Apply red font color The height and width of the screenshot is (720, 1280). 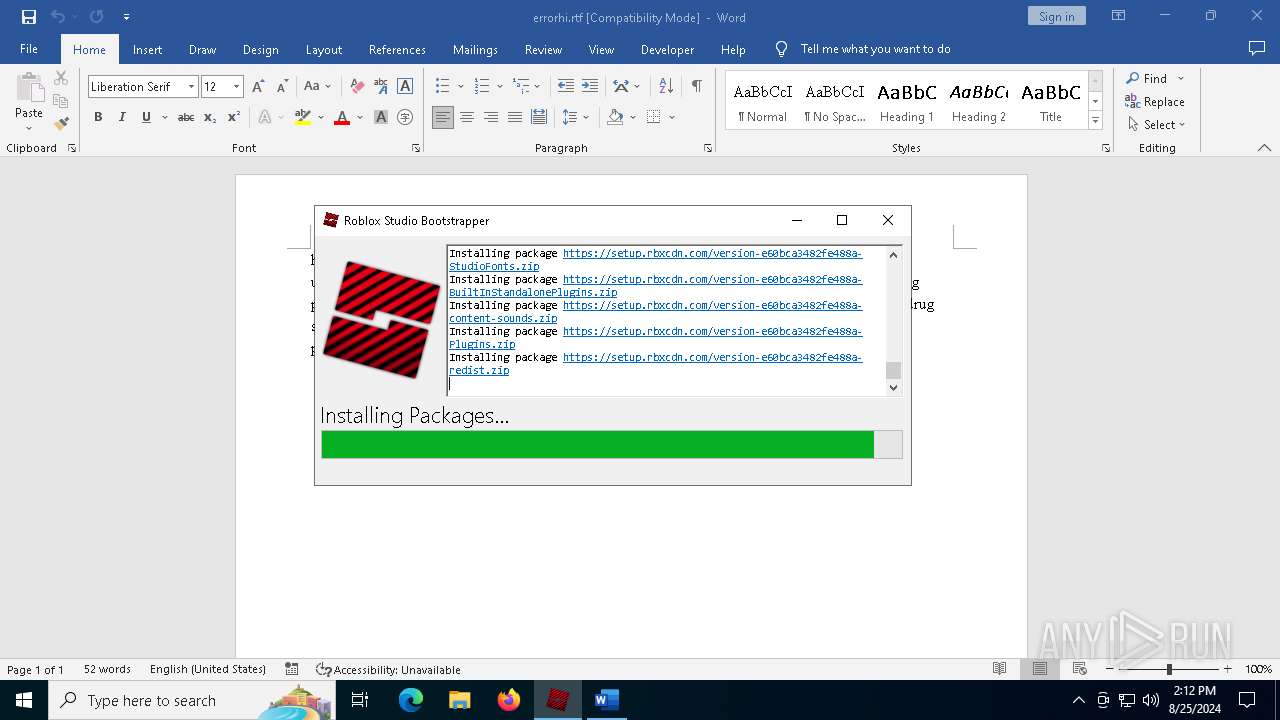click(x=342, y=117)
